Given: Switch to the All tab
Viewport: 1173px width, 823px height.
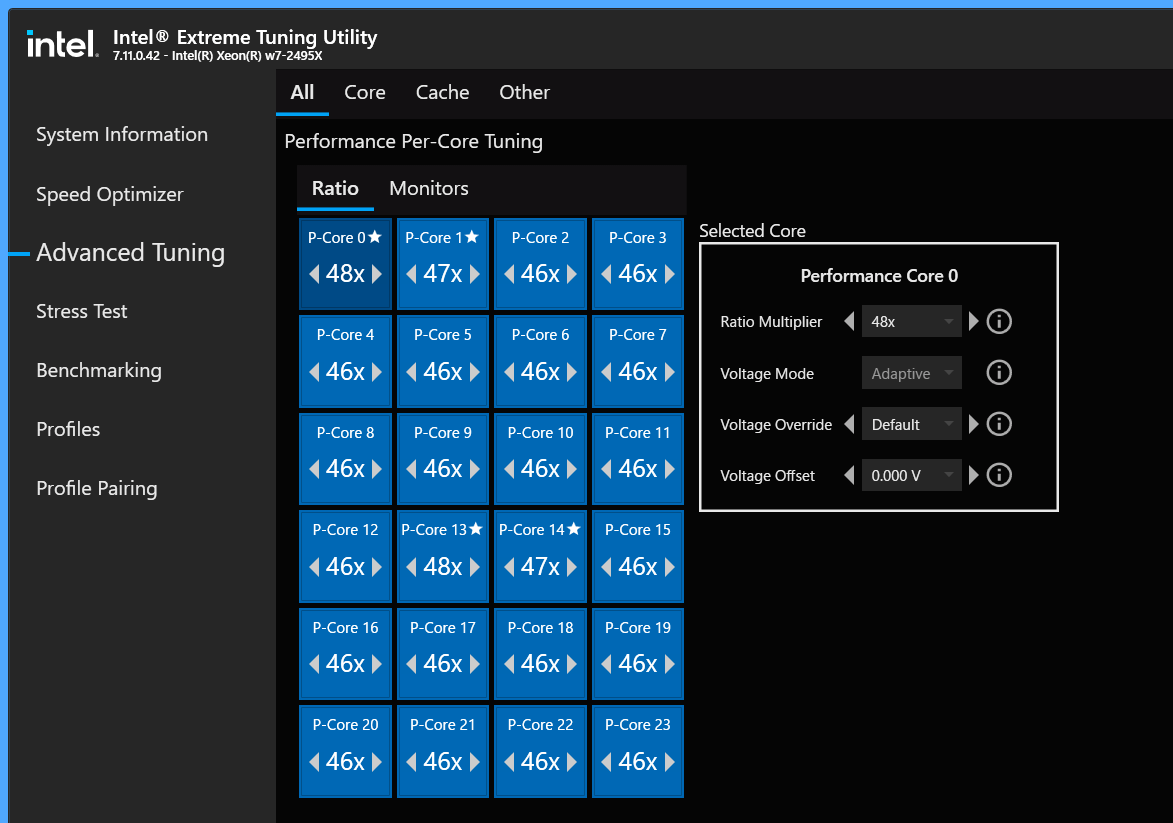Looking at the screenshot, I should coord(302,93).
